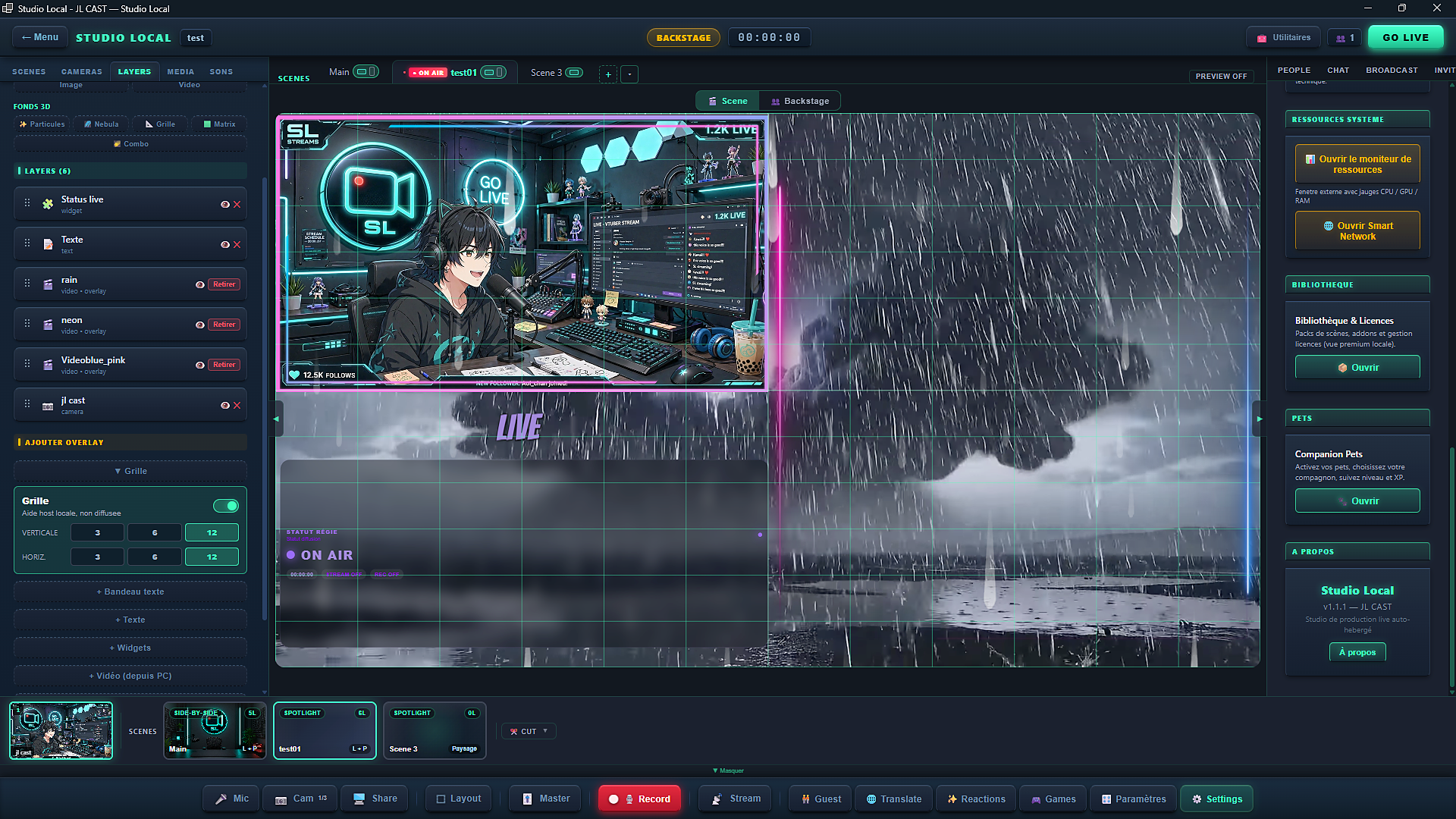The width and height of the screenshot is (1456, 819).
Task: Click the GO LIVE button
Action: [1405, 37]
